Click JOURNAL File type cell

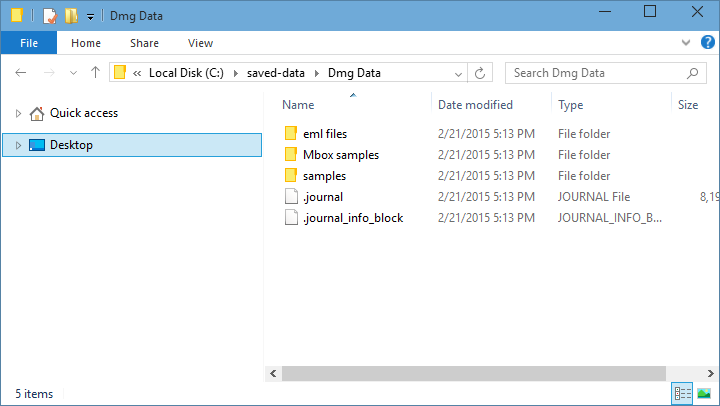(594, 197)
